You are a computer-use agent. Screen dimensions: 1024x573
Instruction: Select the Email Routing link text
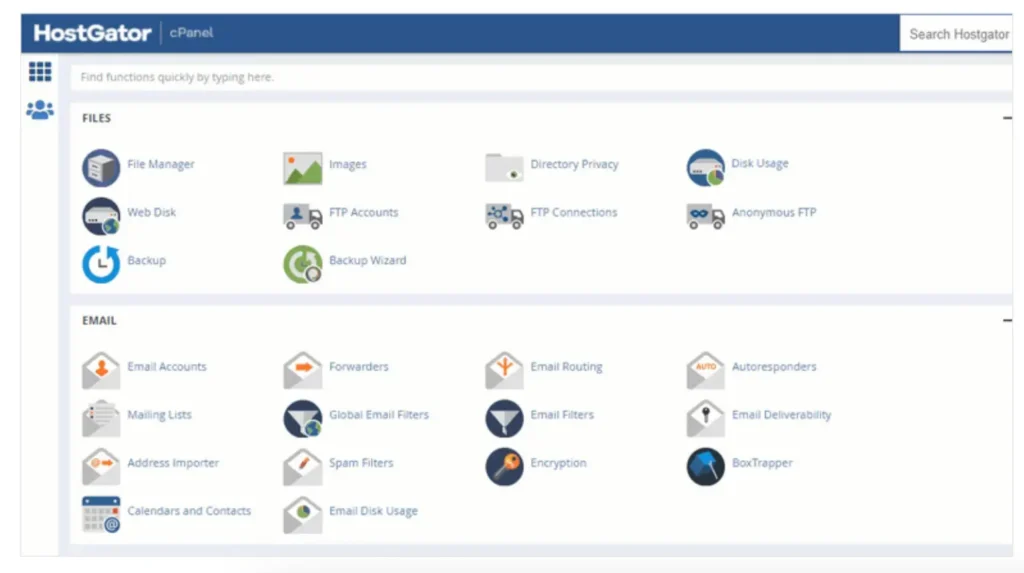(566, 367)
